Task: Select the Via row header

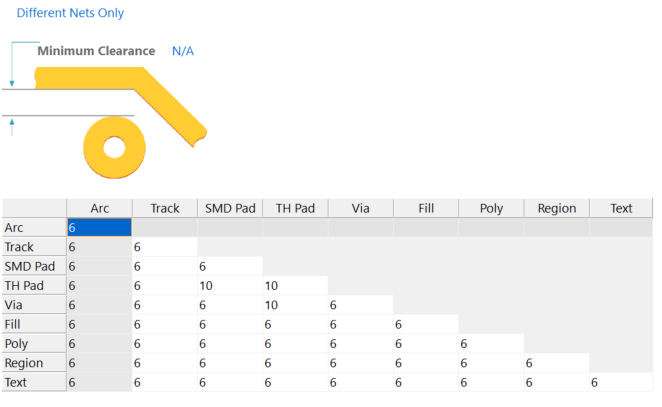Action: click(x=34, y=305)
